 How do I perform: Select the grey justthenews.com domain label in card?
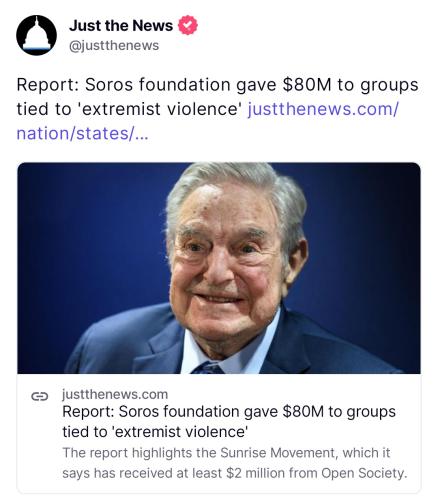click(115, 394)
